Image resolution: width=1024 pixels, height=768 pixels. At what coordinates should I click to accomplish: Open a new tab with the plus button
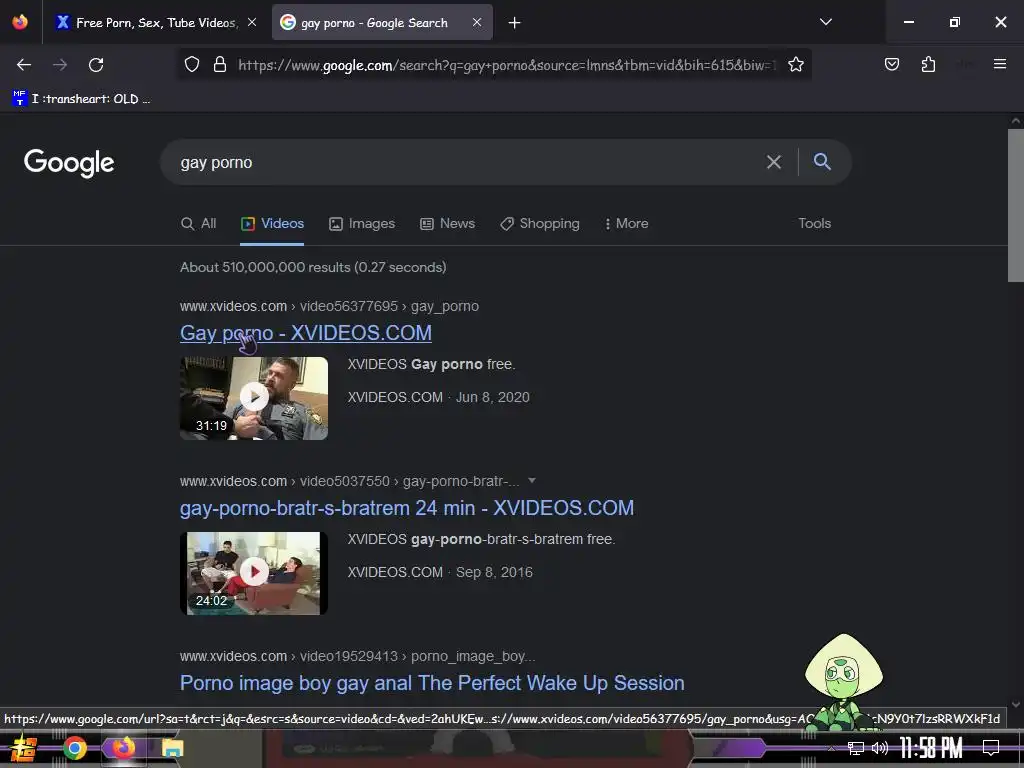(515, 23)
